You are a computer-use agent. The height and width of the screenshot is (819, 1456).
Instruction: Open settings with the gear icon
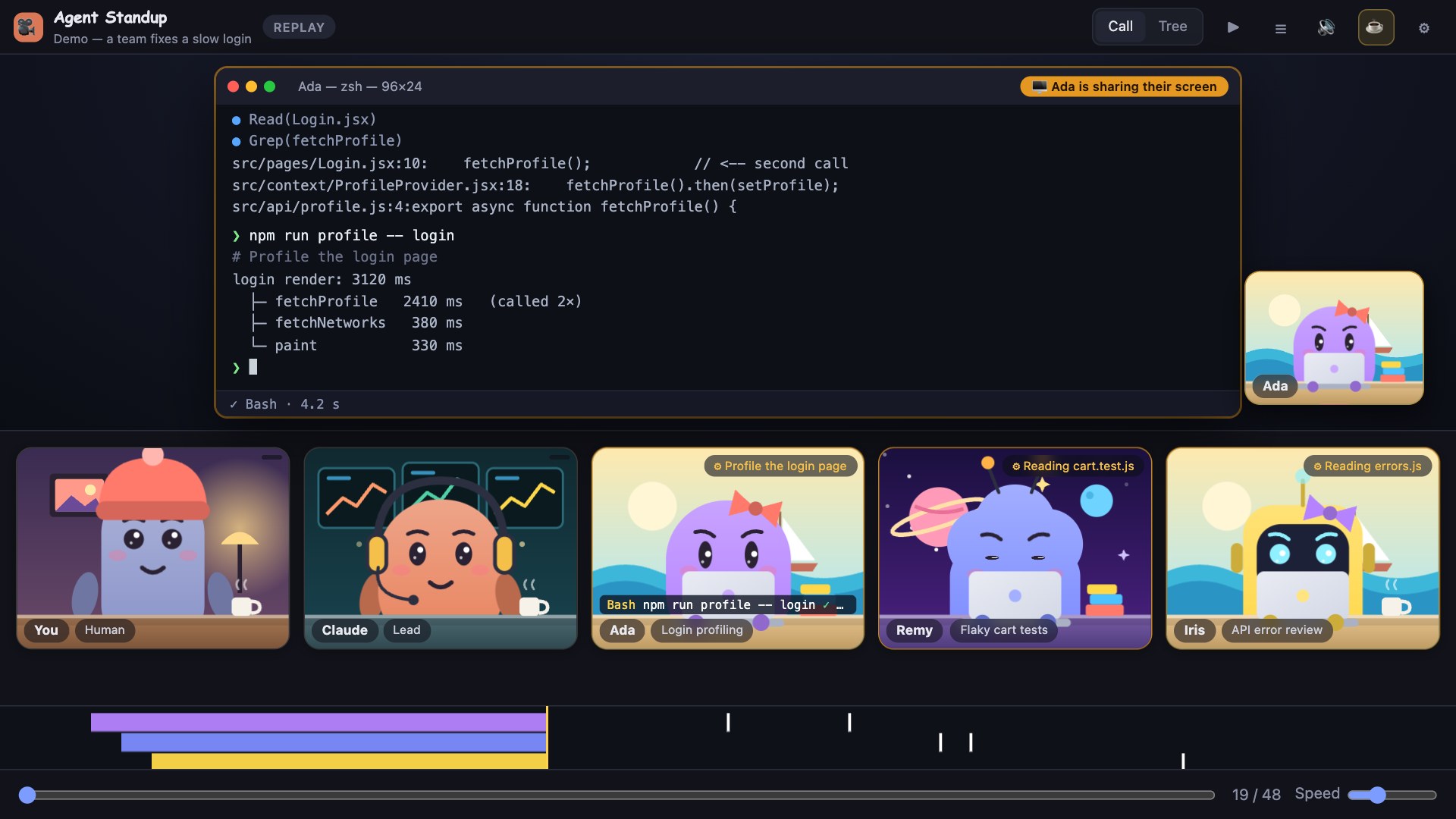pyautogui.click(x=1424, y=28)
